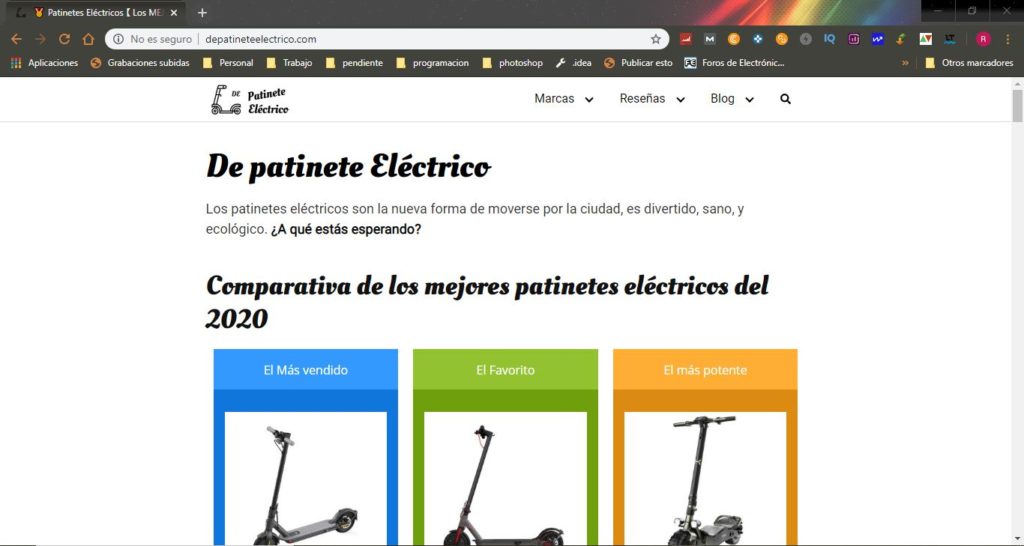Open the Grabaciones subidas bookmark
The image size is (1024, 546).
(140, 63)
